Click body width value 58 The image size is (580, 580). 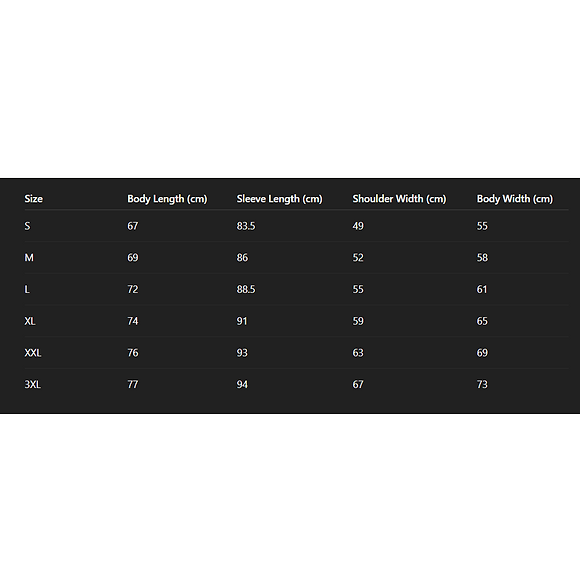click(482, 257)
